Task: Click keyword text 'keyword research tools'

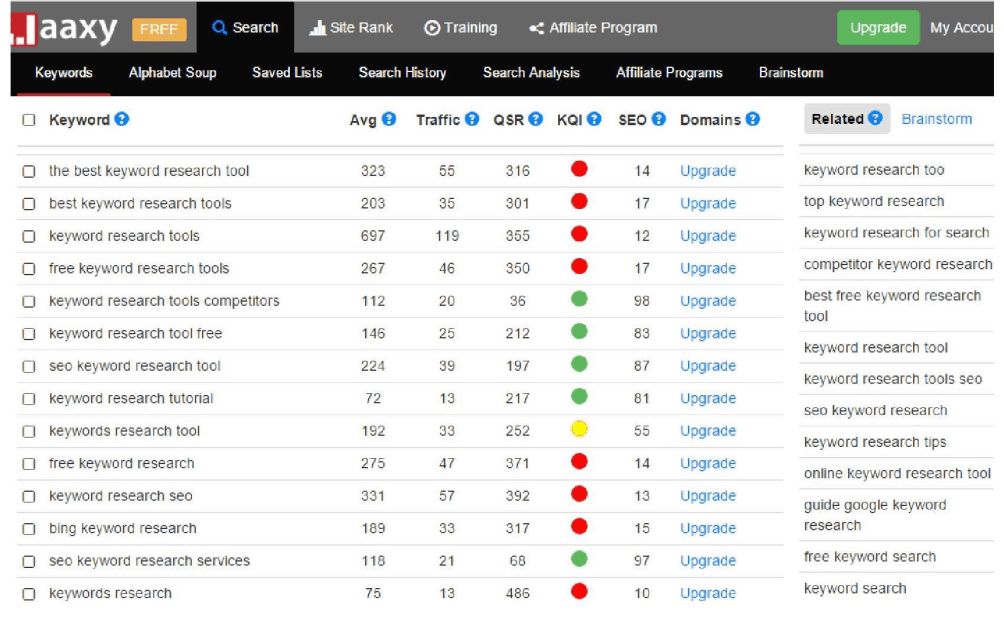Action: pyautogui.click(x=124, y=236)
